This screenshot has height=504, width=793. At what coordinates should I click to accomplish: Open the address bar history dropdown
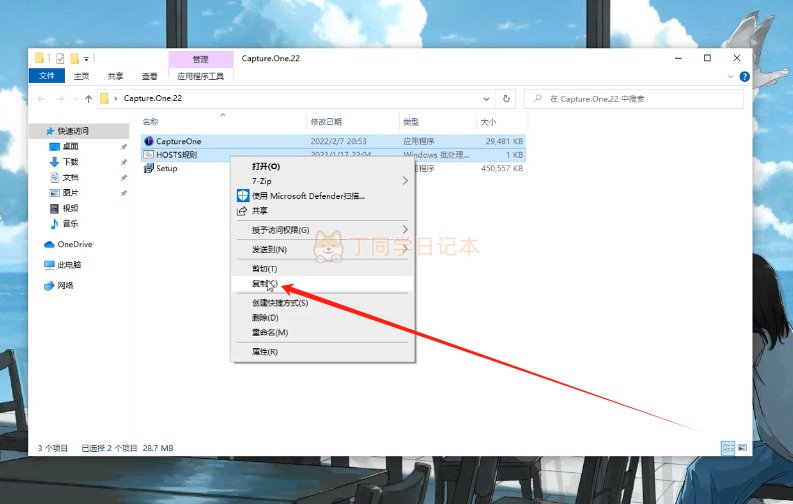point(486,99)
